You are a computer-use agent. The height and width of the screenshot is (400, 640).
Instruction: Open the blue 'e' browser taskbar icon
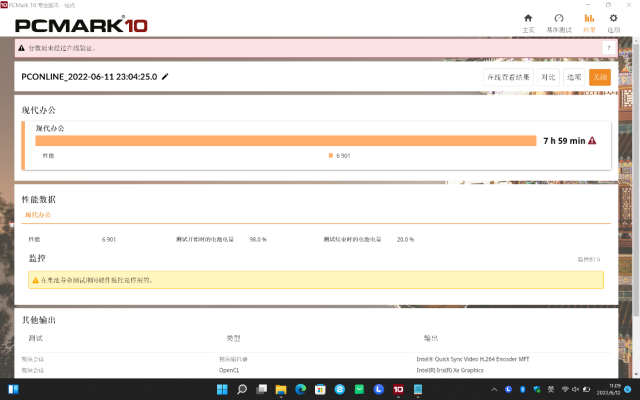tap(340, 389)
